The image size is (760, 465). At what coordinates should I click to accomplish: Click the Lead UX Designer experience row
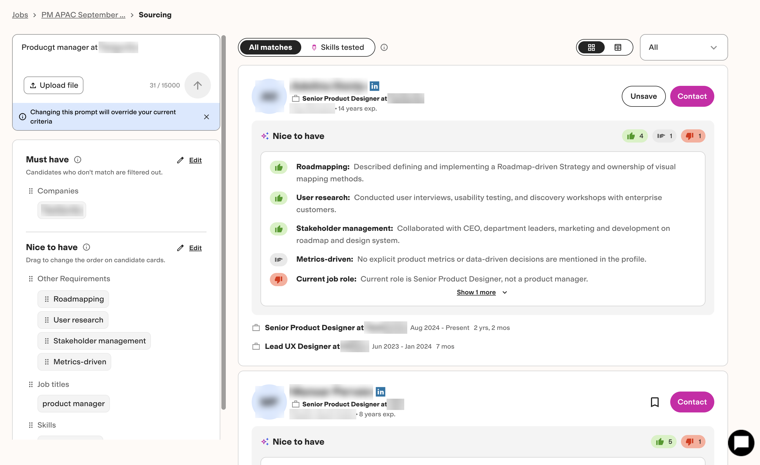pyautogui.click(x=353, y=347)
